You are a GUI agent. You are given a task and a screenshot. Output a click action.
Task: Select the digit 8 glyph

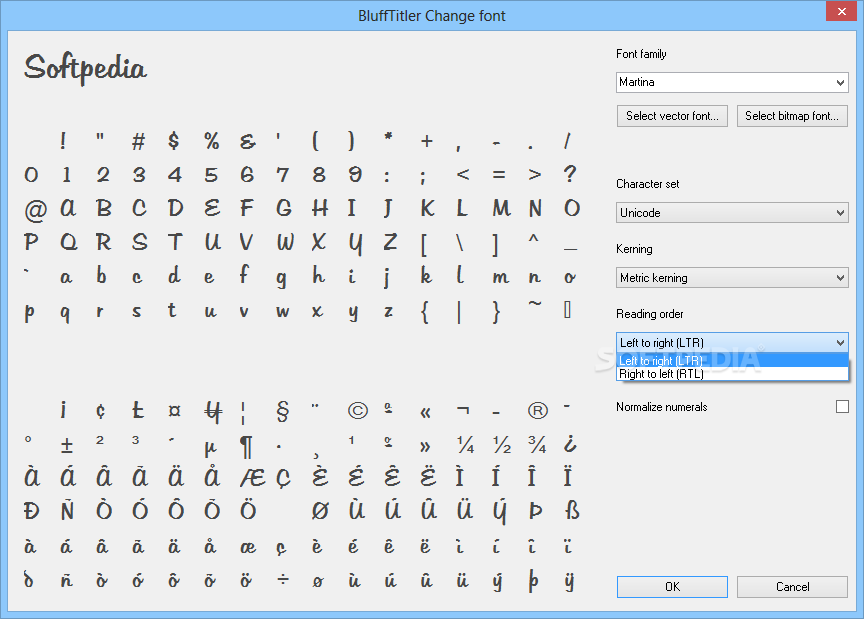pos(319,175)
